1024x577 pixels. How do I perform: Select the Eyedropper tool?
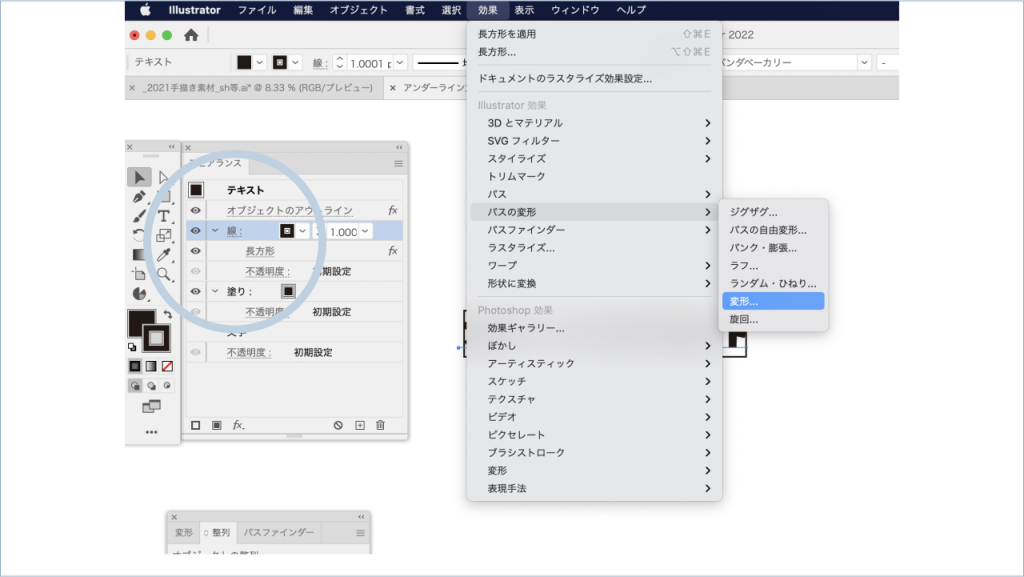(x=163, y=255)
